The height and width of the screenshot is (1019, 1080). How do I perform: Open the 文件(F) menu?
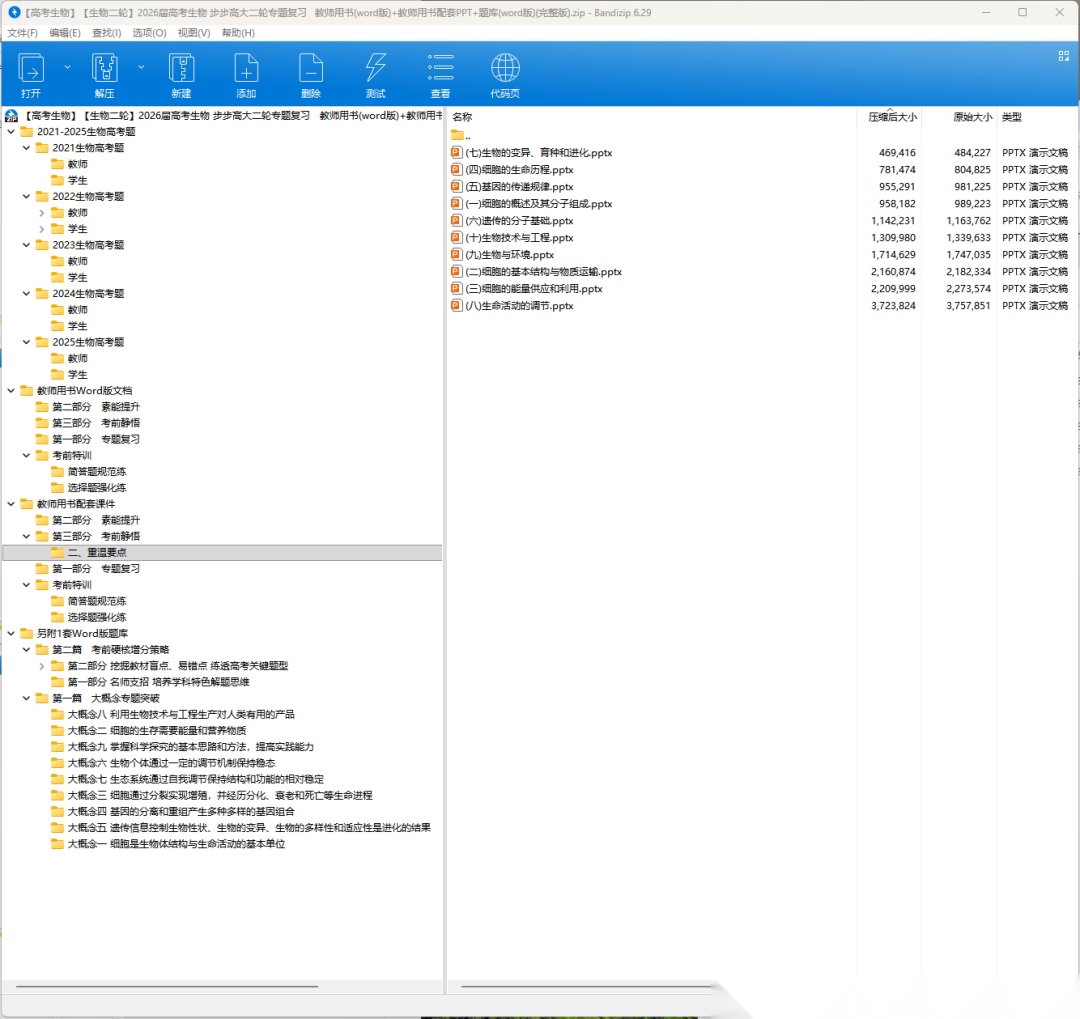(22, 33)
